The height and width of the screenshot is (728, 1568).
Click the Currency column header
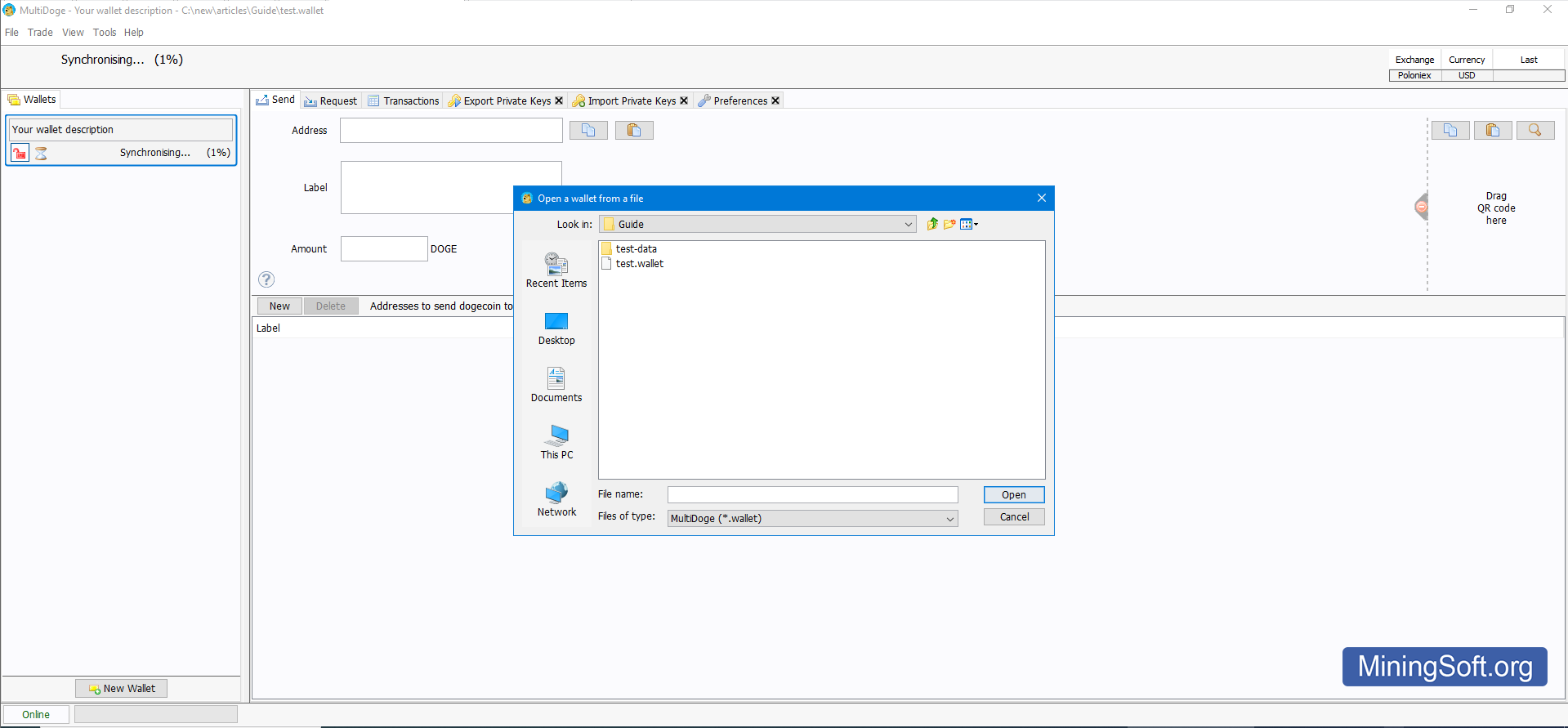pyautogui.click(x=1467, y=60)
